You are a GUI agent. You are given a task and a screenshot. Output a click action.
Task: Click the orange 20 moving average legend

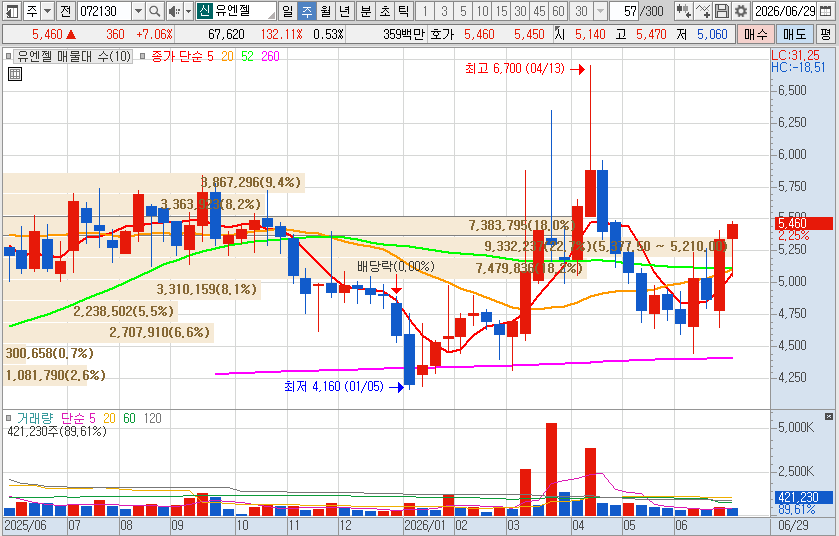227,56
